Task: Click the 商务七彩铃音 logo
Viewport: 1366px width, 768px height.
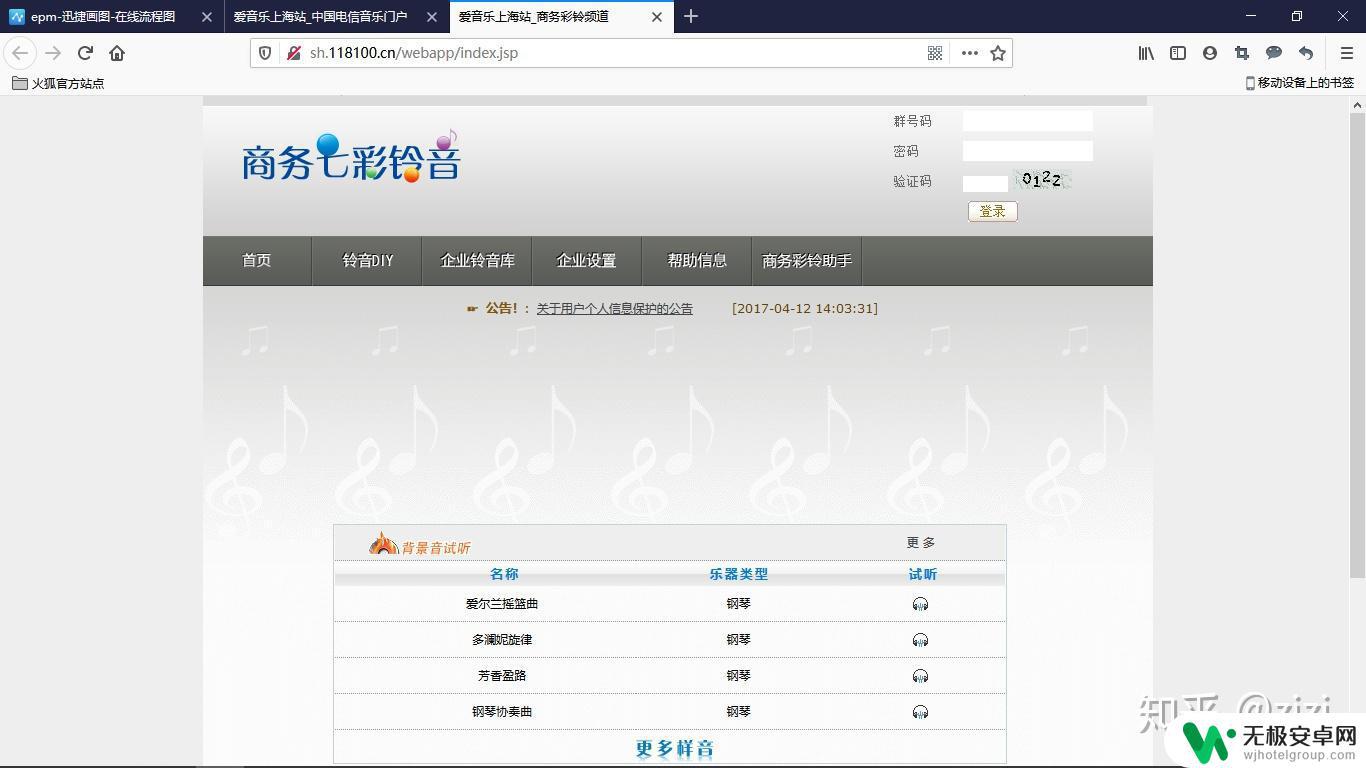Action: [351, 157]
